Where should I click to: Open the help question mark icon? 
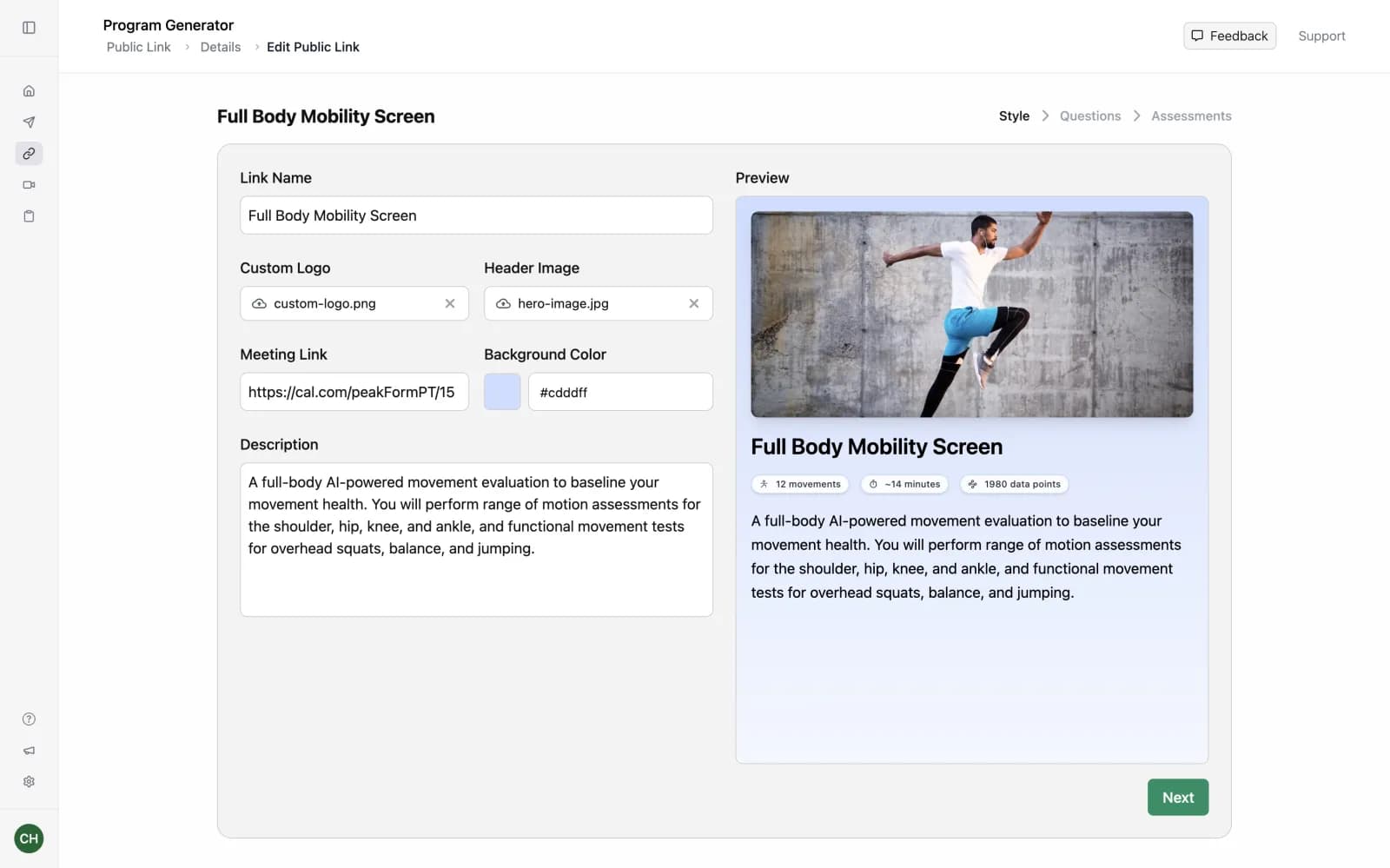tap(29, 719)
